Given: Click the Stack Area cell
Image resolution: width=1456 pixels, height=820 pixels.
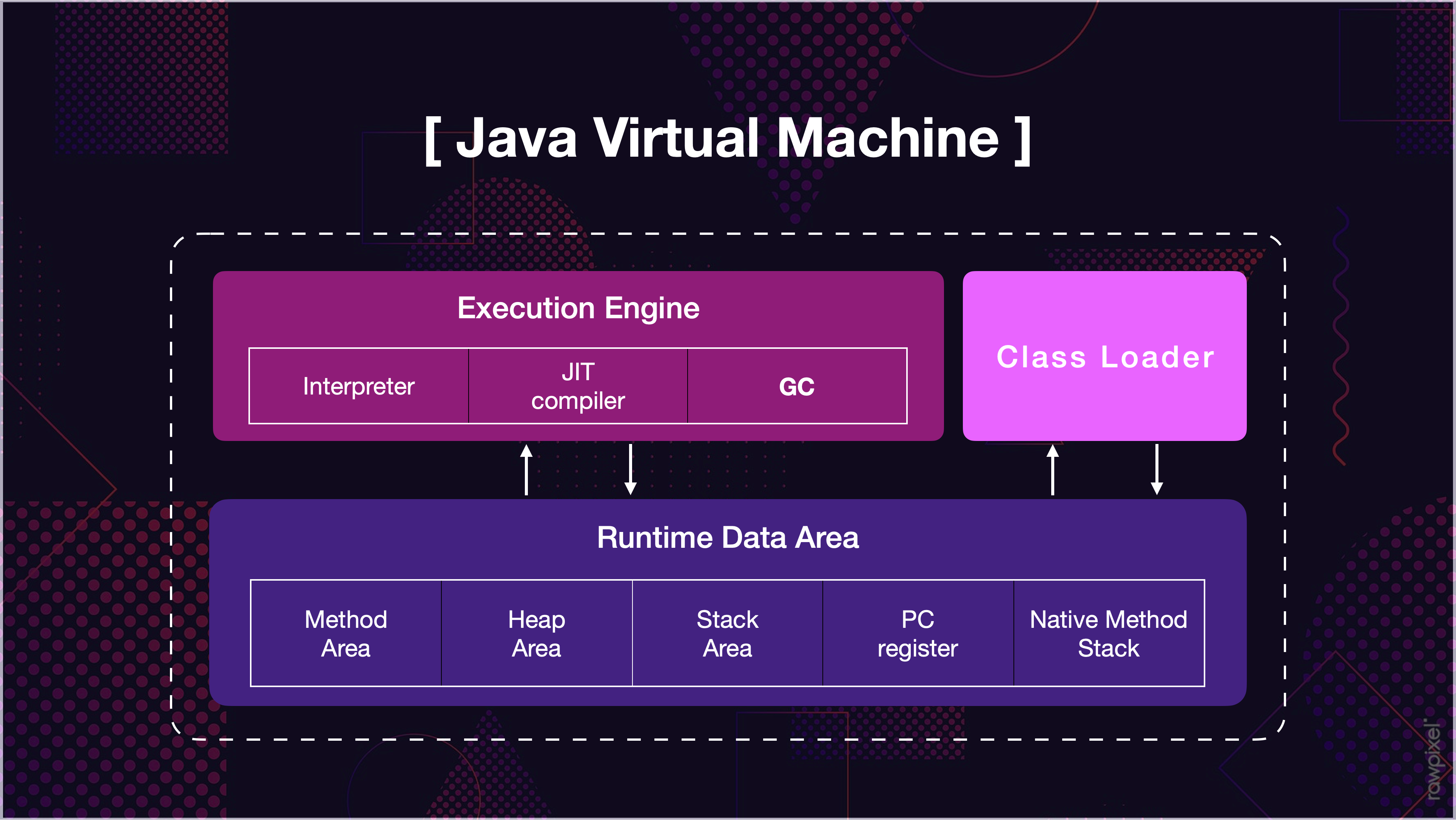Looking at the screenshot, I should click(728, 633).
